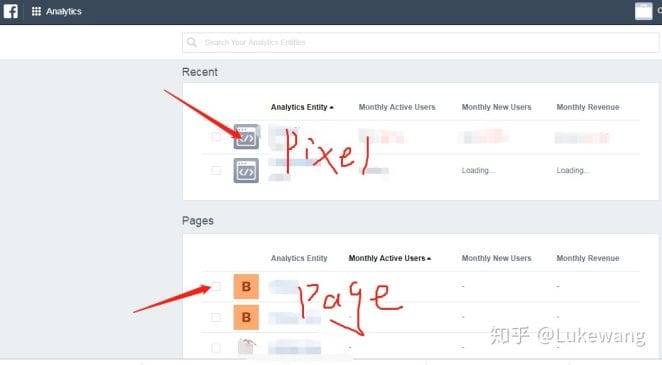
Task: Sort Recent table by Analytics Entity
Action: (302, 107)
